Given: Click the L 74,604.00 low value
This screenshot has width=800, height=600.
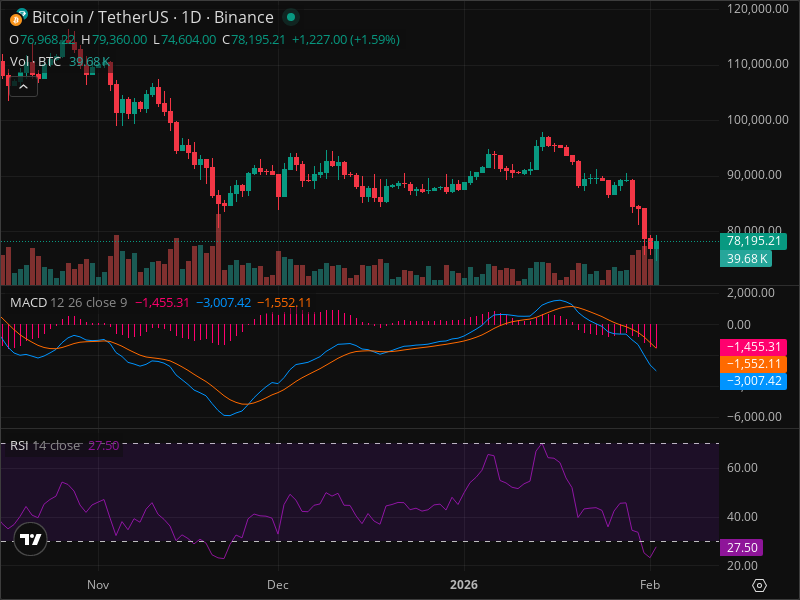Looking at the screenshot, I should click(184, 40).
